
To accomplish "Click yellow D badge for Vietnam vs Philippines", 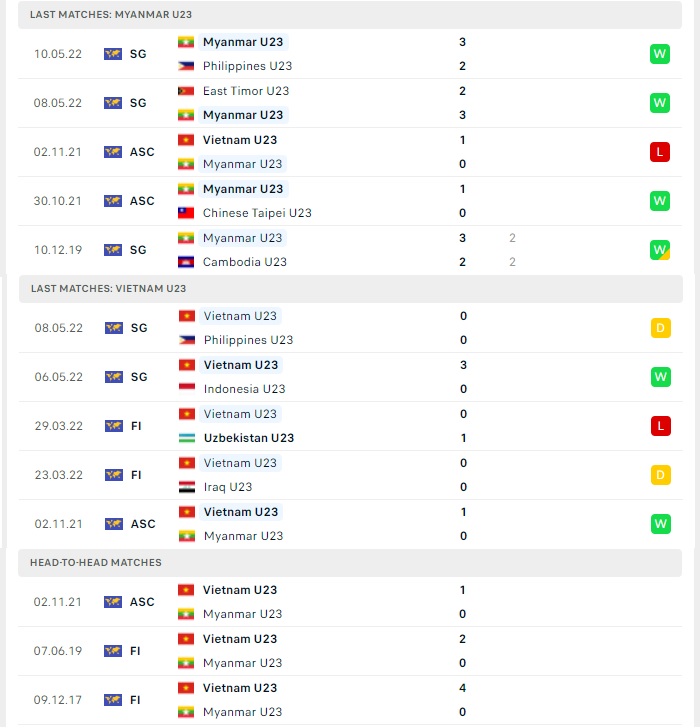I will click(x=661, y=328).
